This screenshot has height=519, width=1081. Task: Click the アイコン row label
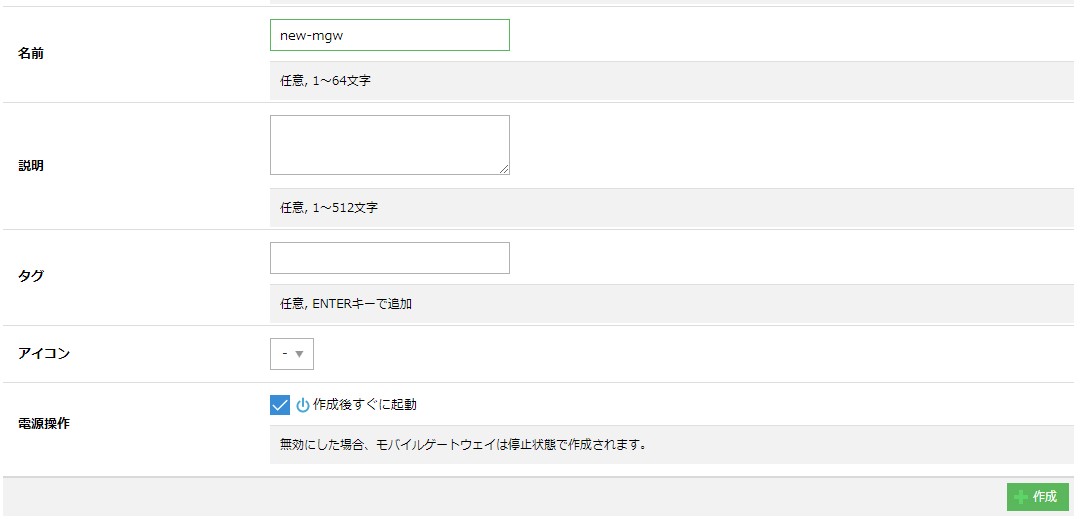[x=44, y=354]
